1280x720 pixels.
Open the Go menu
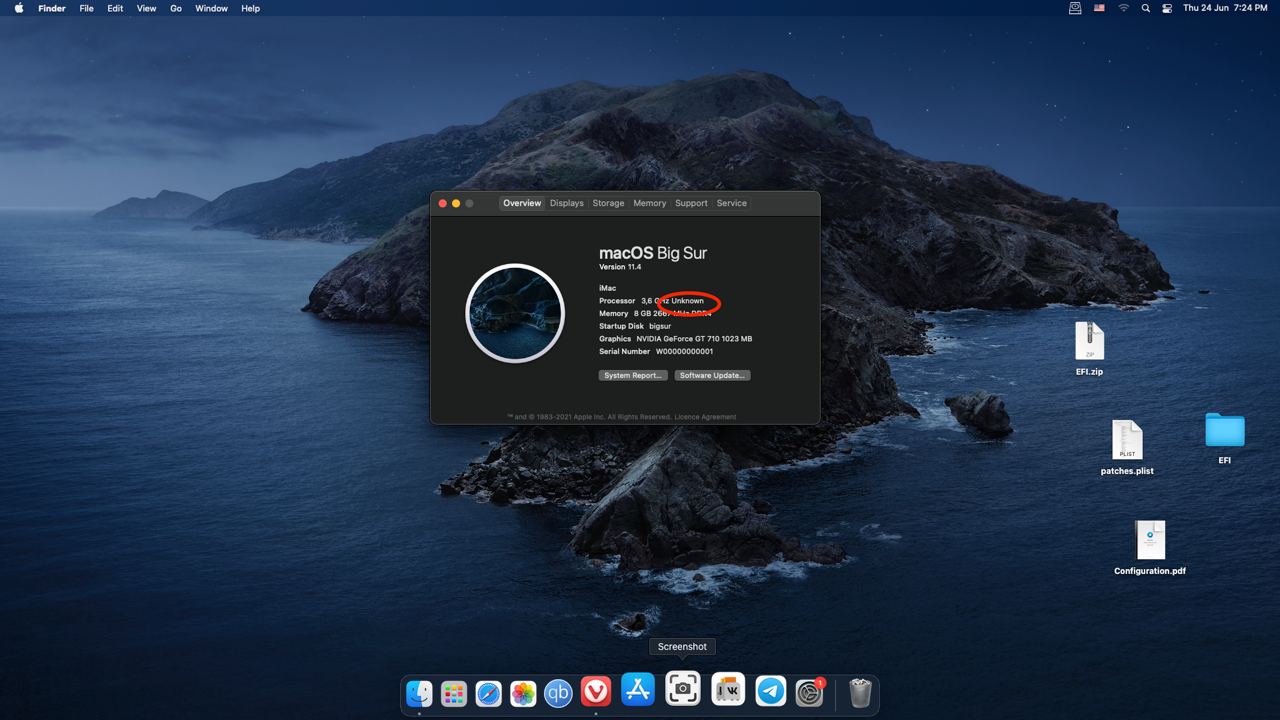pyautogui.click(x=176, y=8)
